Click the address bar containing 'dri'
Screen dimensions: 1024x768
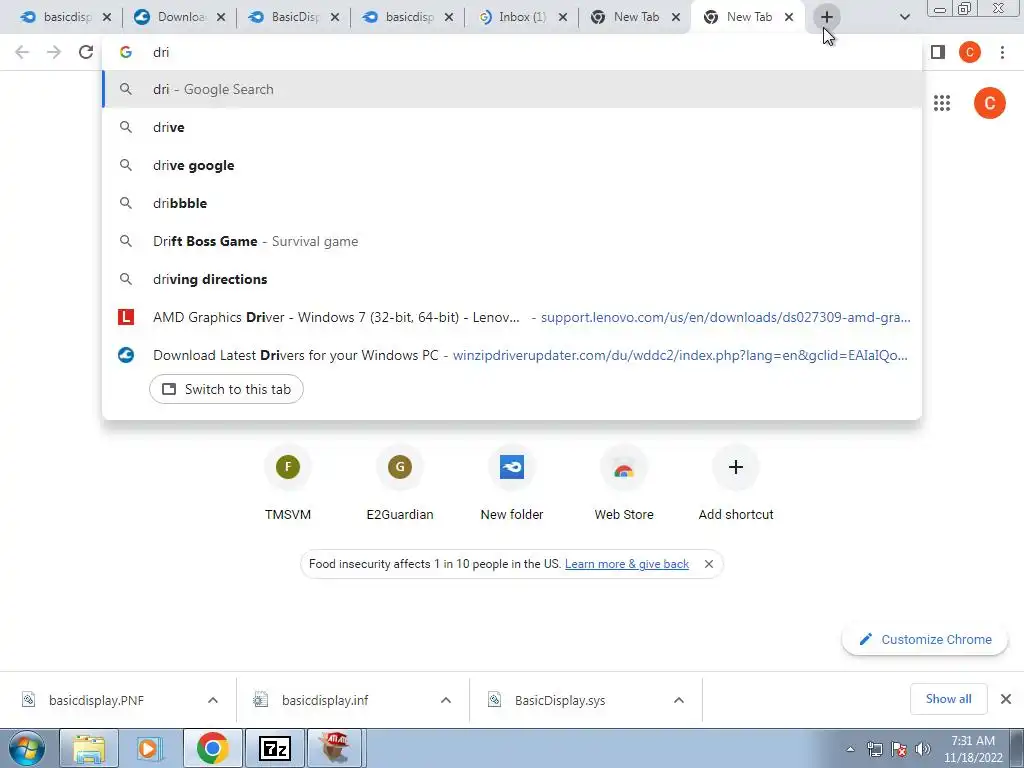(512, 52)
